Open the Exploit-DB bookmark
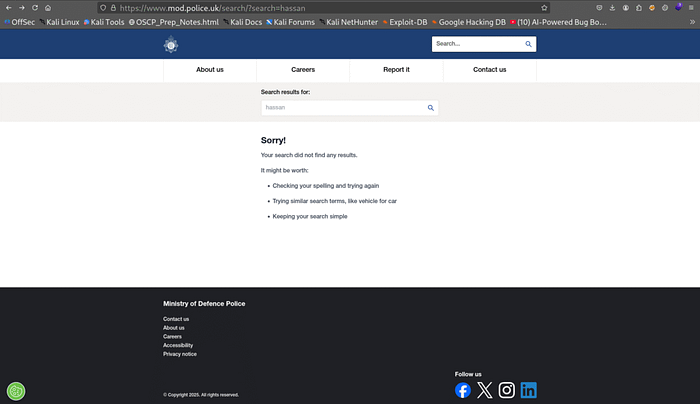 click(x=405, y=22)
